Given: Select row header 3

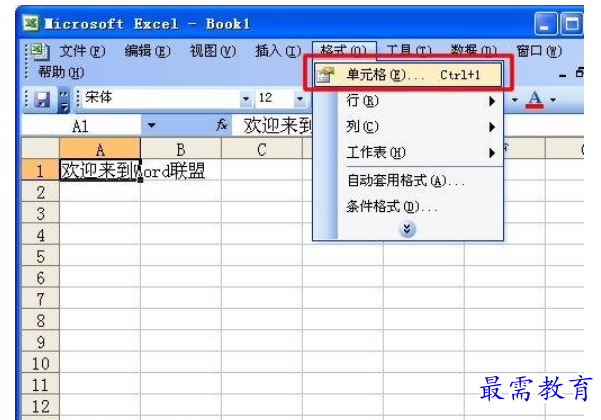Looking at the screenshot, I should coord(41,213).
